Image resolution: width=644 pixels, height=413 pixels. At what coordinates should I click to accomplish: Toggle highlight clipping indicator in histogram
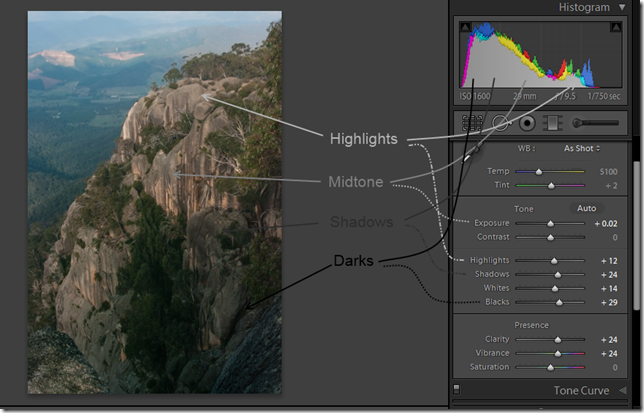[x=616, y=28]
